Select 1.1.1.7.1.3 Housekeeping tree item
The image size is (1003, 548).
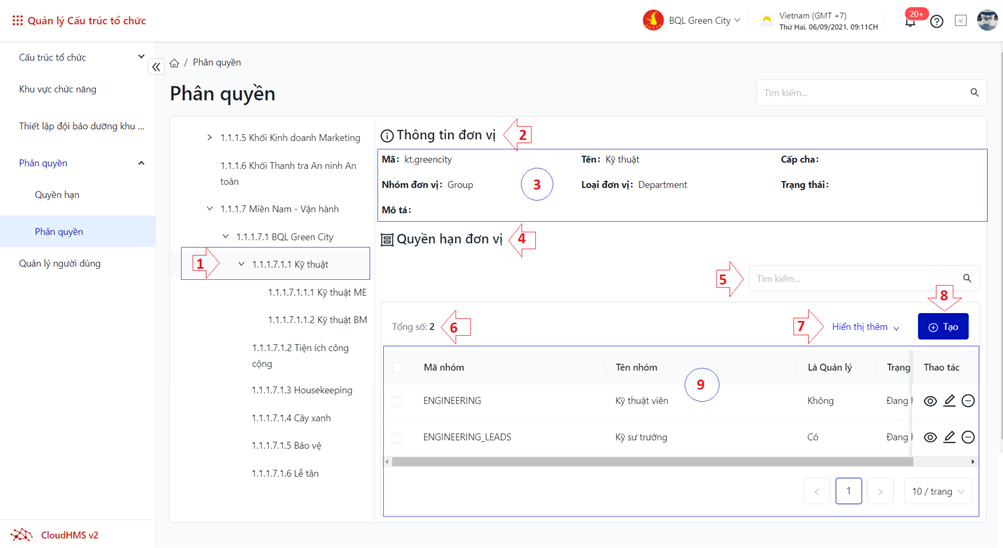point(302,390)
